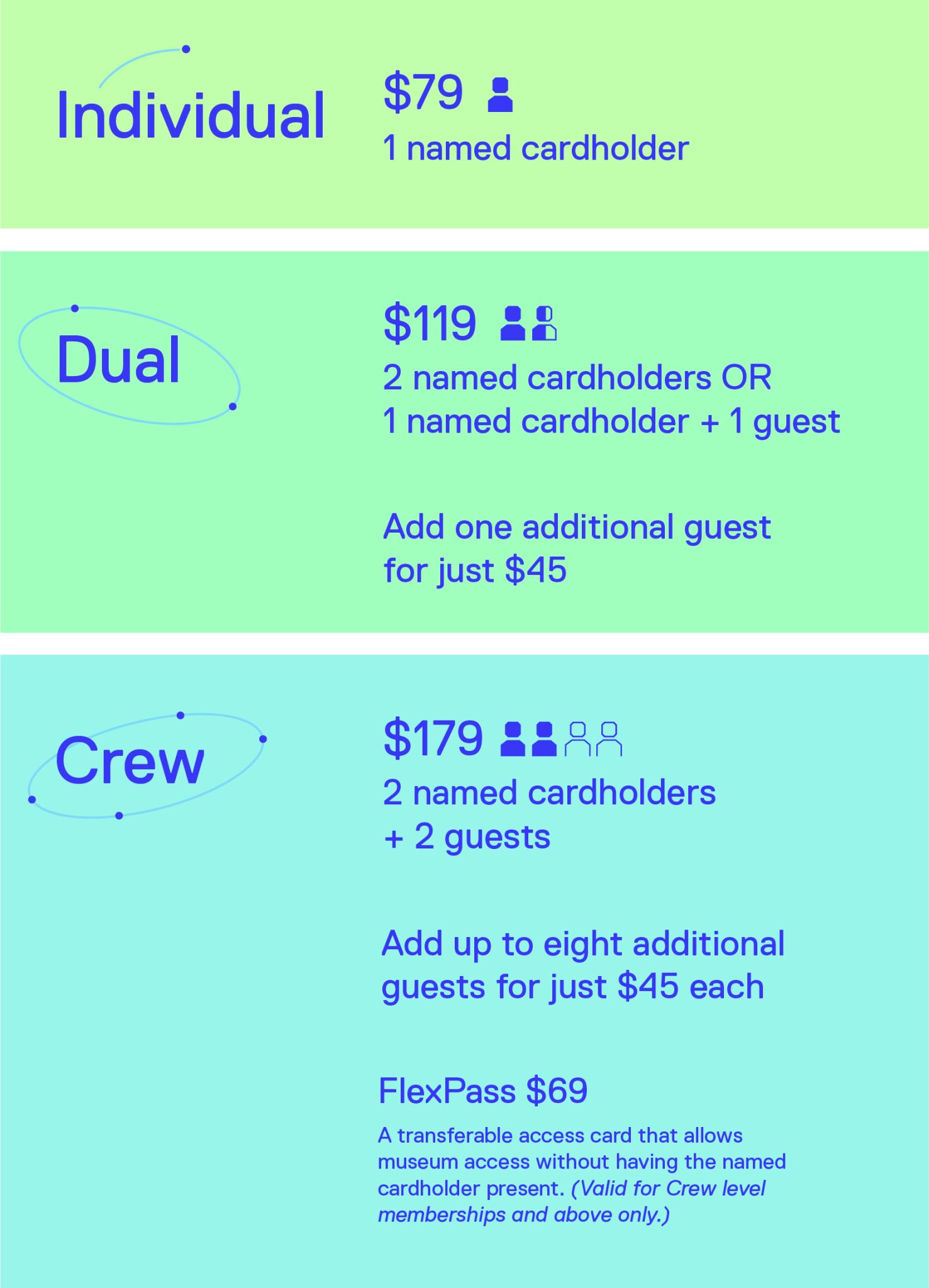Screen dimensions: 929x1288
Task: Click 'Add up to eight additional guests' text
Action: click(583, 965)
